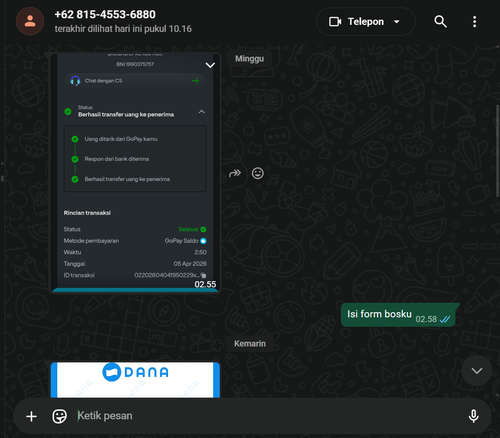
Task: Open contact info for +62 815-4553-6880
Action: coord(105,14)
